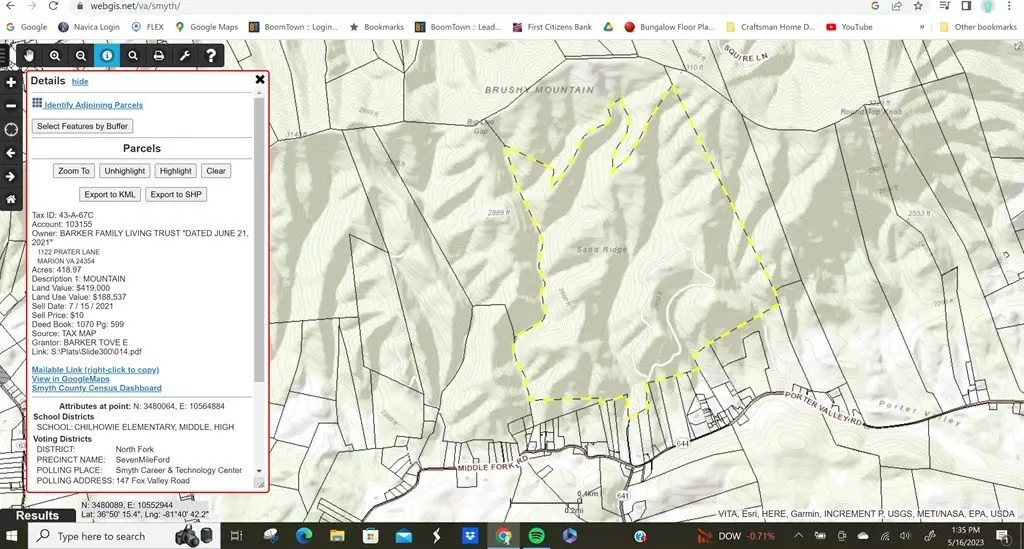The image size is (1024, 549).
Task: Open the wrench tools menu
Action: [185, 56]
